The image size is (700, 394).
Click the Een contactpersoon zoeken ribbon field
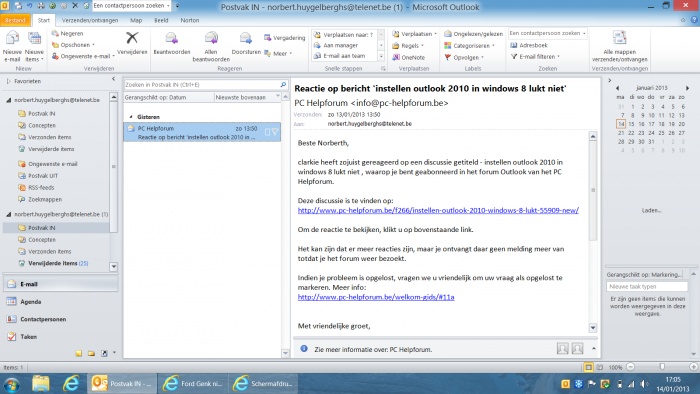tap(547, 33)
